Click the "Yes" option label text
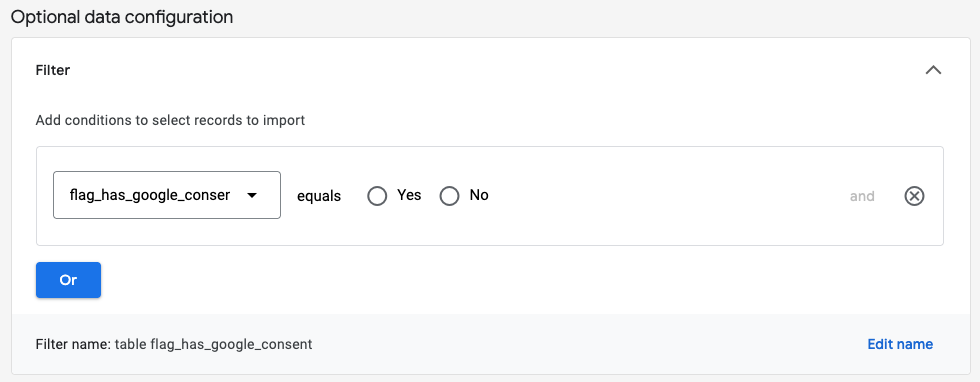Viewport: 980px width, 382px height. tap(409, 195)
